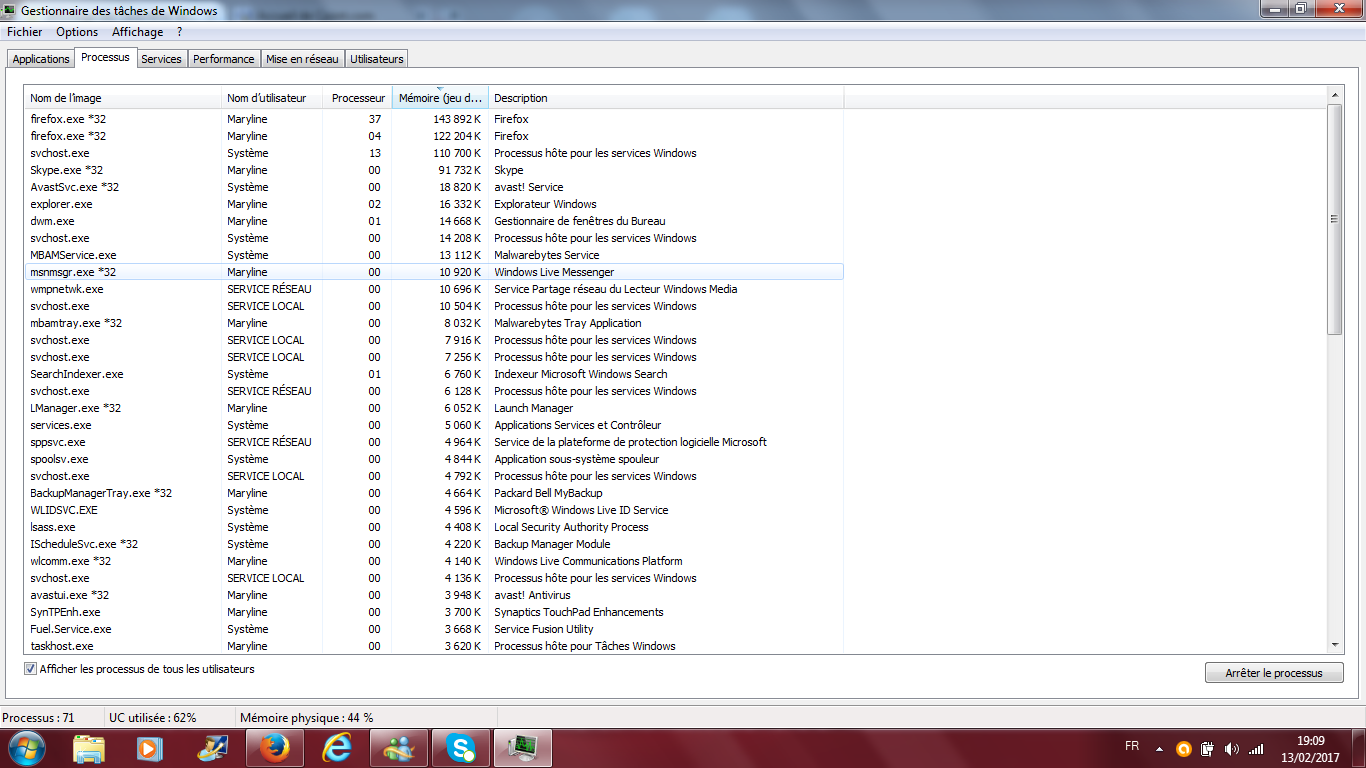Screen dimensions: 1366x768
Task: Switch to the Skype taskbar icon
Action: point(461,747)
